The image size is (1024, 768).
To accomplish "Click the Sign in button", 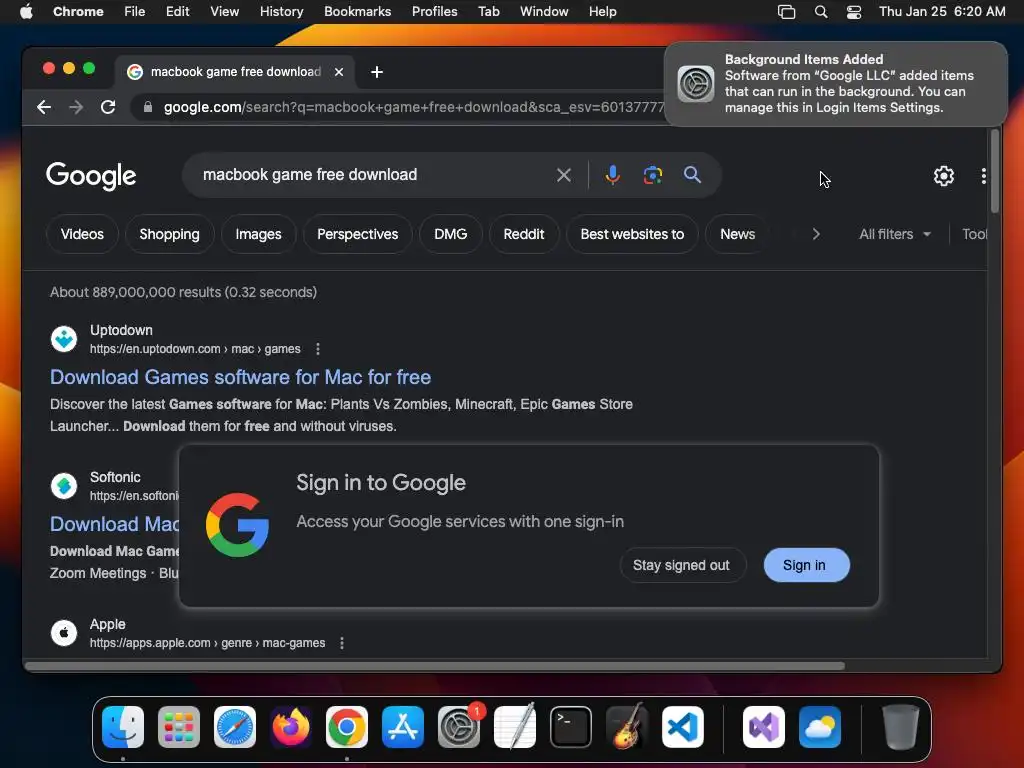I will tap(806, 566).
